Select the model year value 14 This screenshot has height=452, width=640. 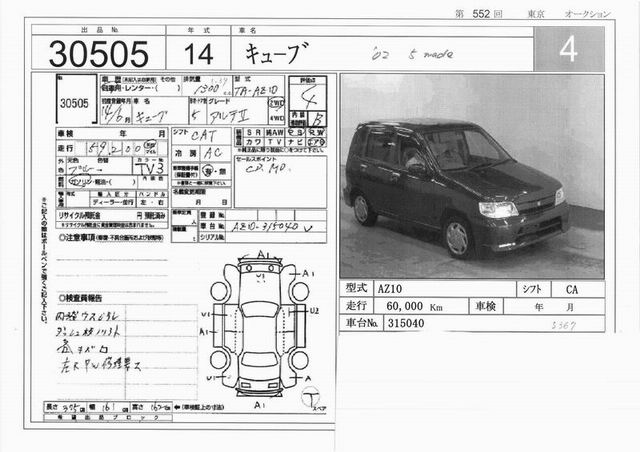click(198, 54)
